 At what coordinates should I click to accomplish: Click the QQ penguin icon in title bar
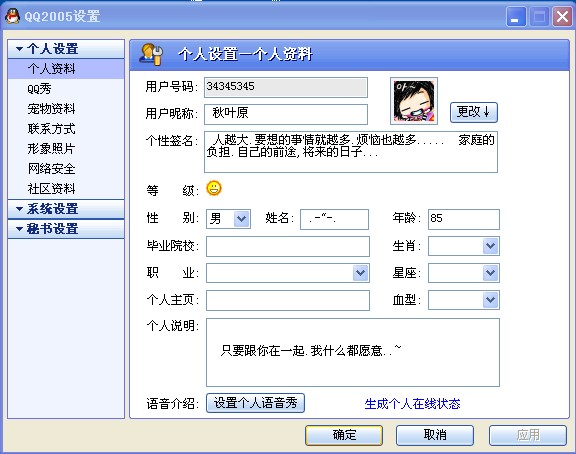(x=12, y=16)
